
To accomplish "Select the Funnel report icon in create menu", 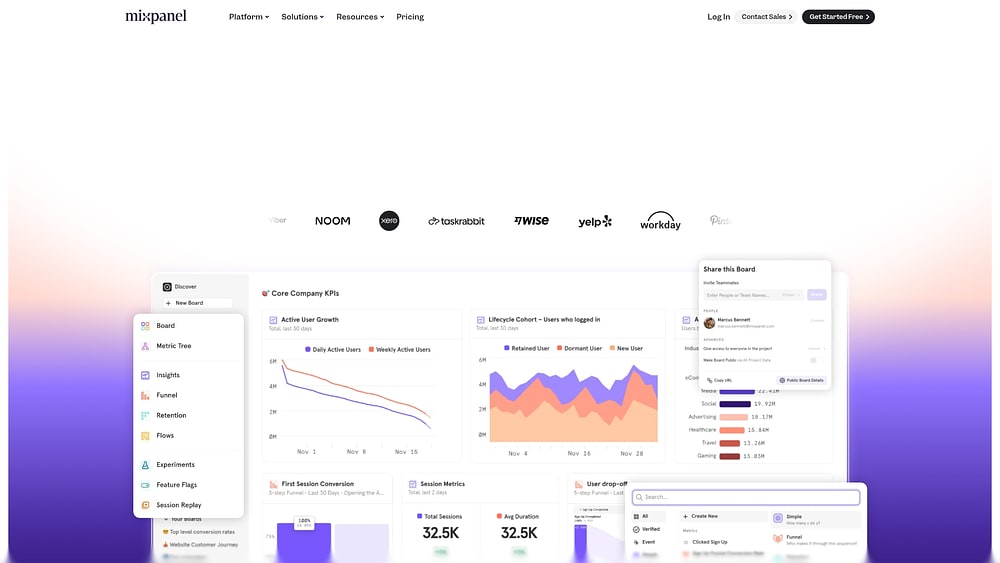I will pyautogui.click(x=145, y=395).
